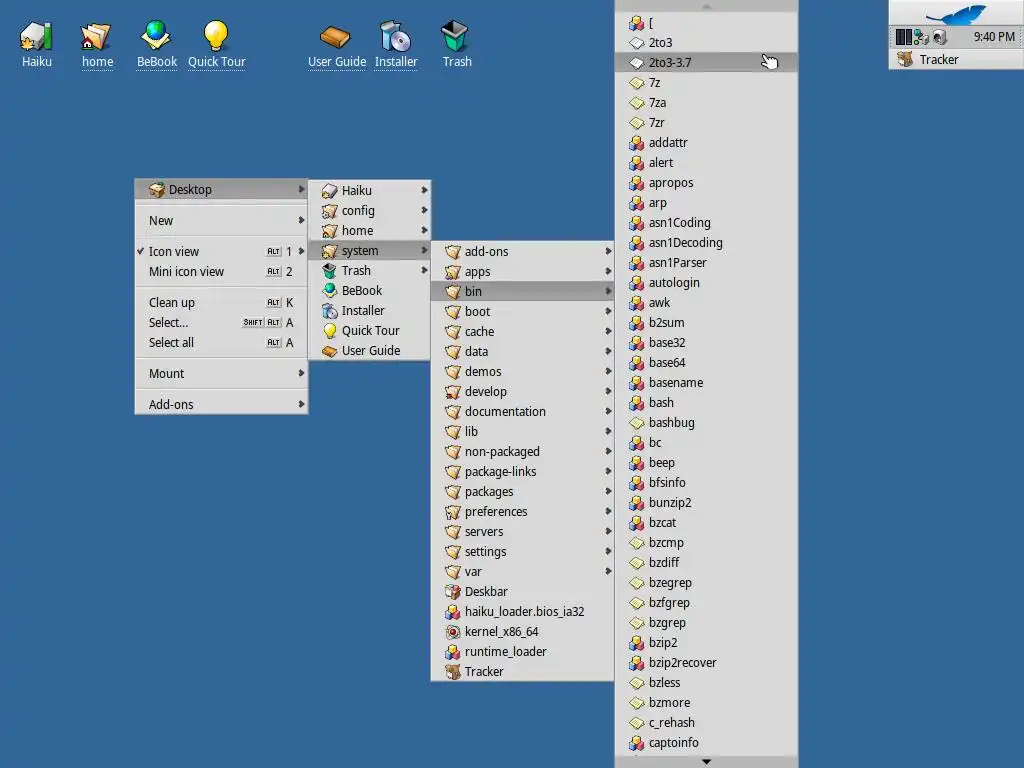Screen dimensions: 1024x768
Task: Expand the Desktop menu header
Action: tap(221, 189)
